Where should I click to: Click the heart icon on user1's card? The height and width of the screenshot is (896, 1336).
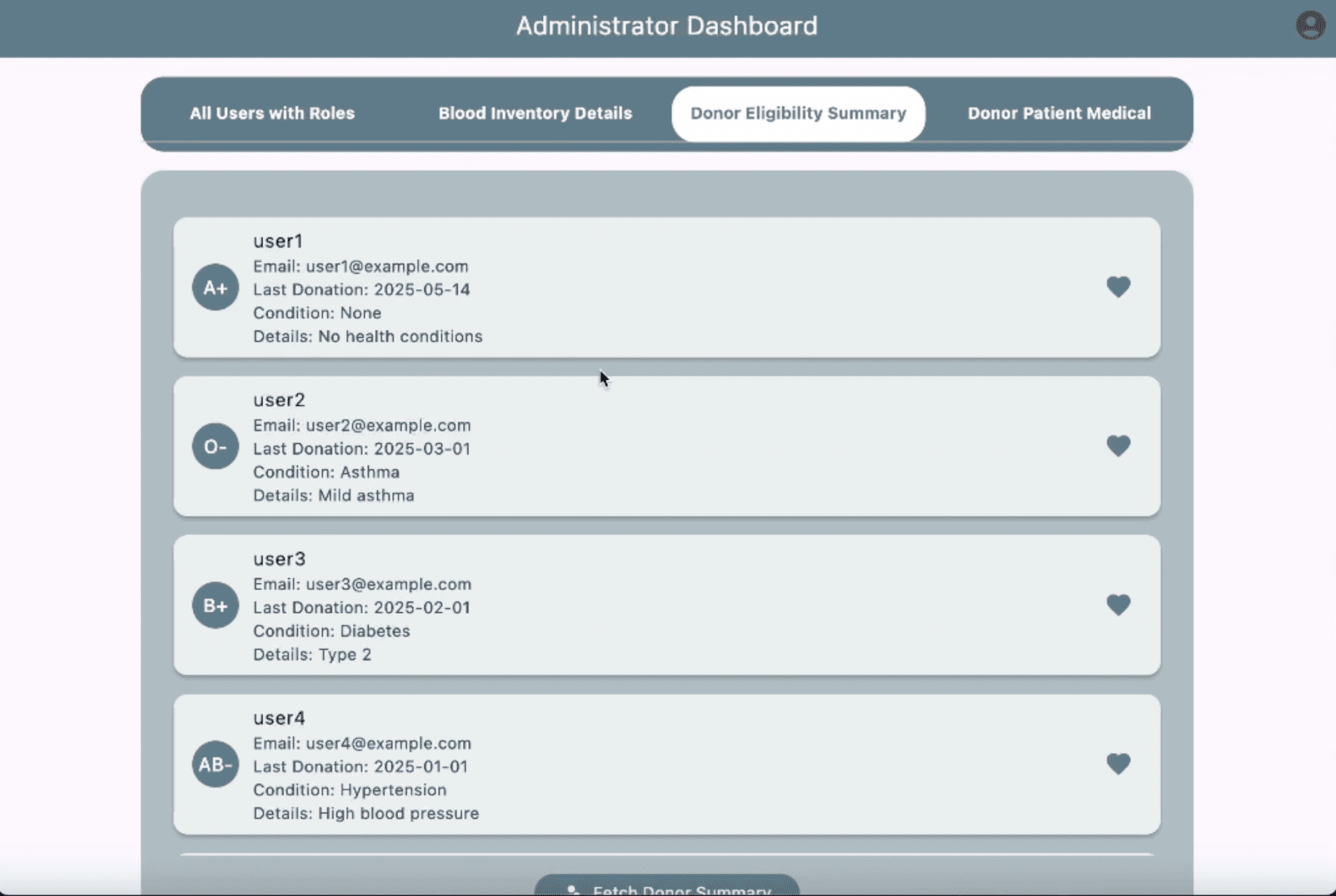pos(1118,287)
